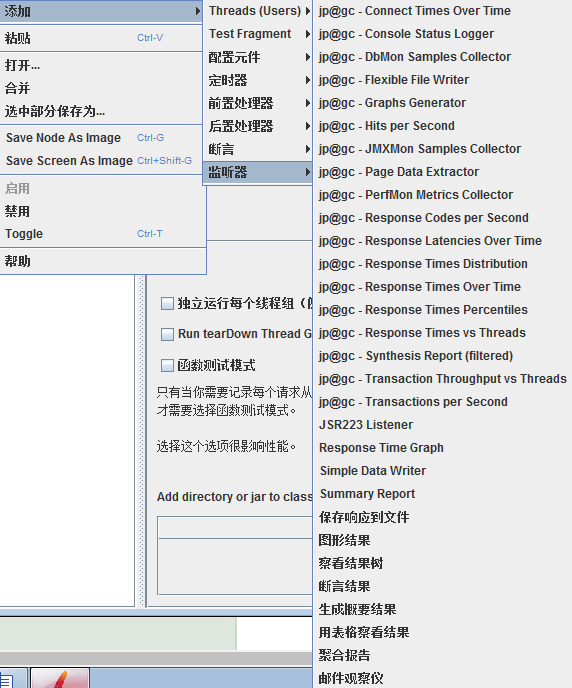Add jp@gc - Response Times vs Threads
Screen dimensions: 572x688
443,333
